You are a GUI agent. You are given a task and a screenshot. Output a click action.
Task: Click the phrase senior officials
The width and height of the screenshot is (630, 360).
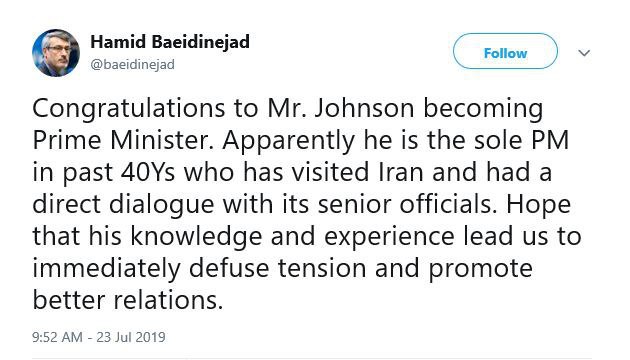pos(408,204)
